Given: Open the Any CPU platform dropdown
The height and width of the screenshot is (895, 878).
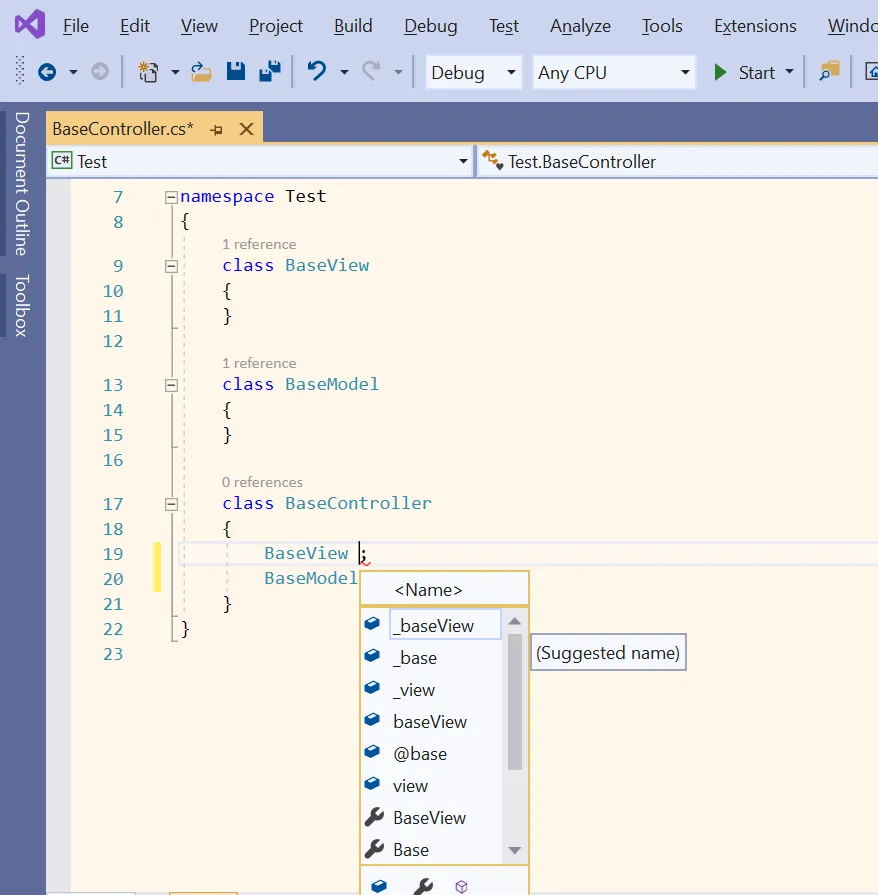Looking at the screenshot, I should coord(614,72).
